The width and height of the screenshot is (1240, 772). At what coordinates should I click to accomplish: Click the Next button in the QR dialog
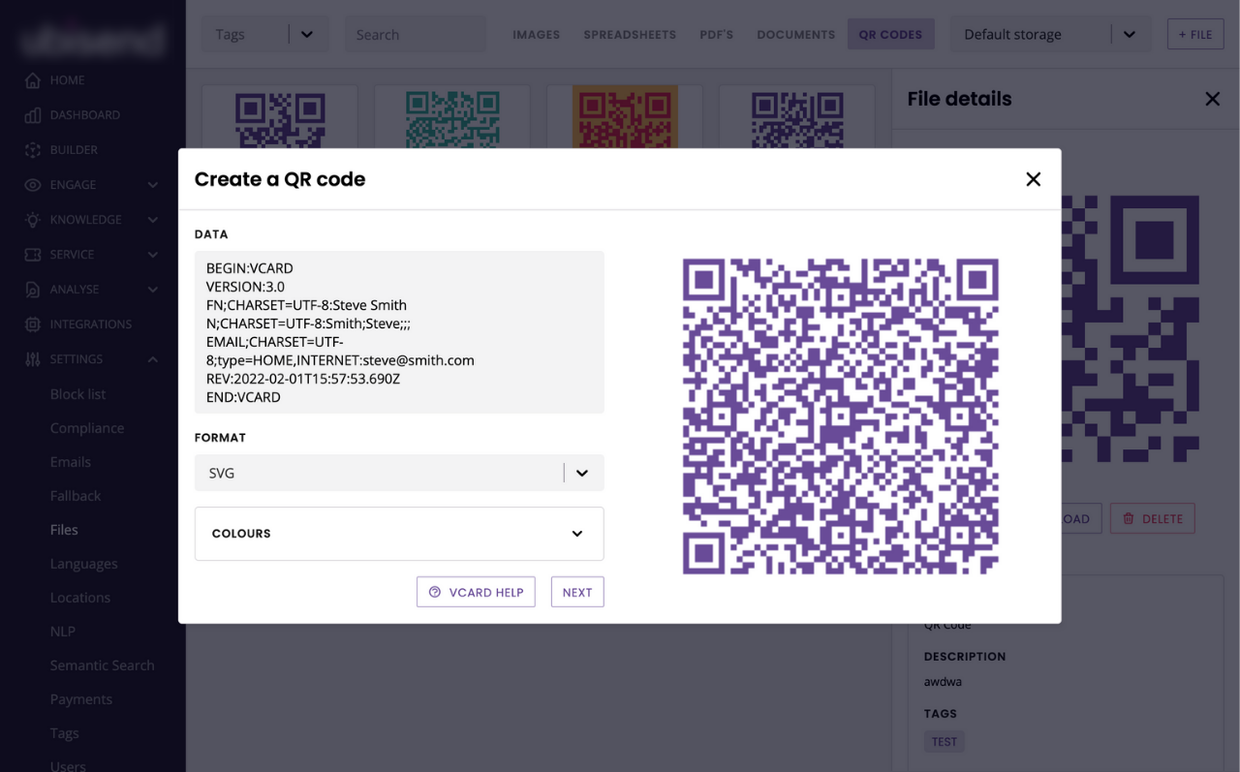(577, 591)
